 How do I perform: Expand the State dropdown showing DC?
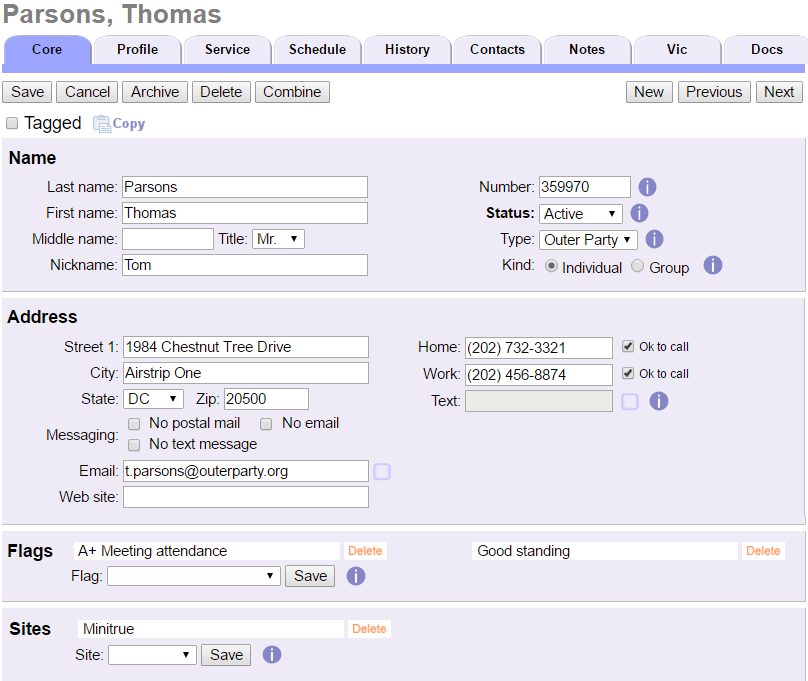pyautogui.click(x=153, y=398)
